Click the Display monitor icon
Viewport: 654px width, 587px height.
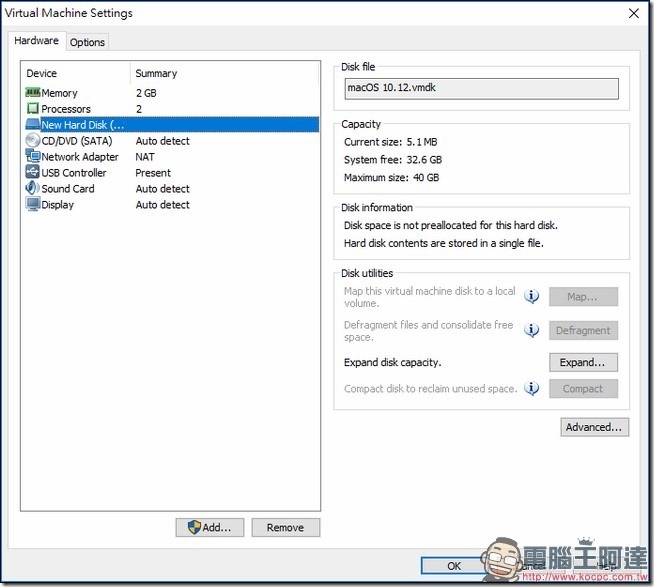pos(33,204)
